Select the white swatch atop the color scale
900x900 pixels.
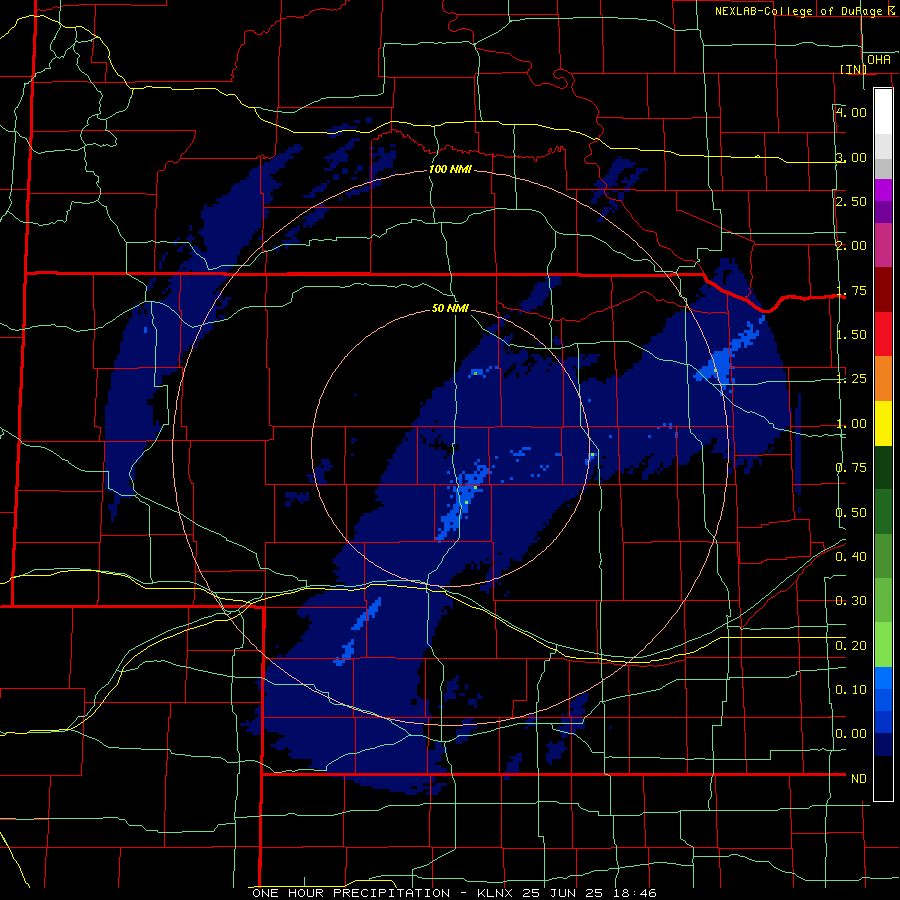pyautogui.click(x=883, y=111)
